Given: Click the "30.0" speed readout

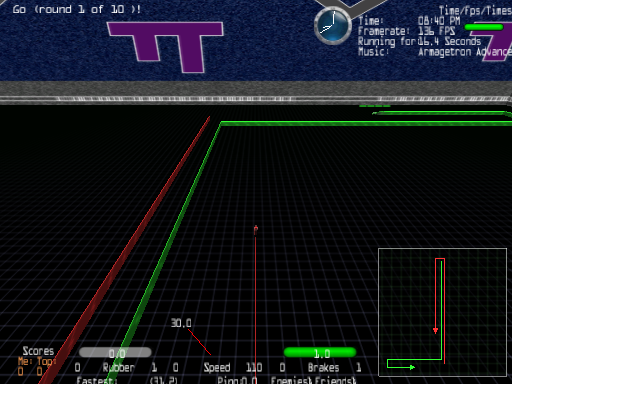Looking at the screenshot, I should pos(181,323).
